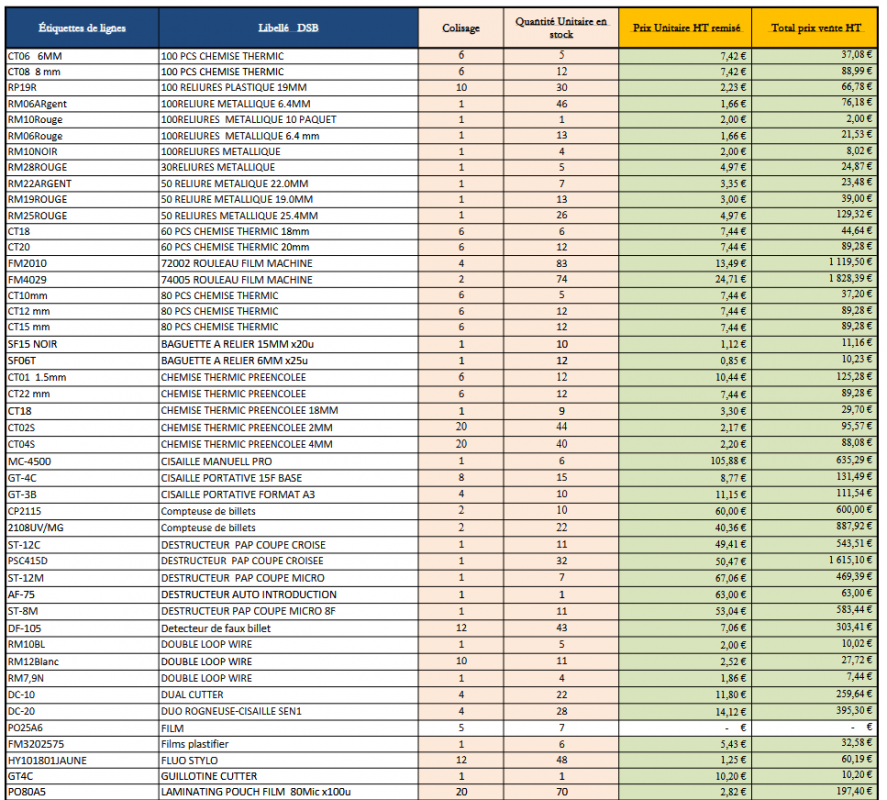Click the Total prix vente HT header
887x800 pixels.
815,28
